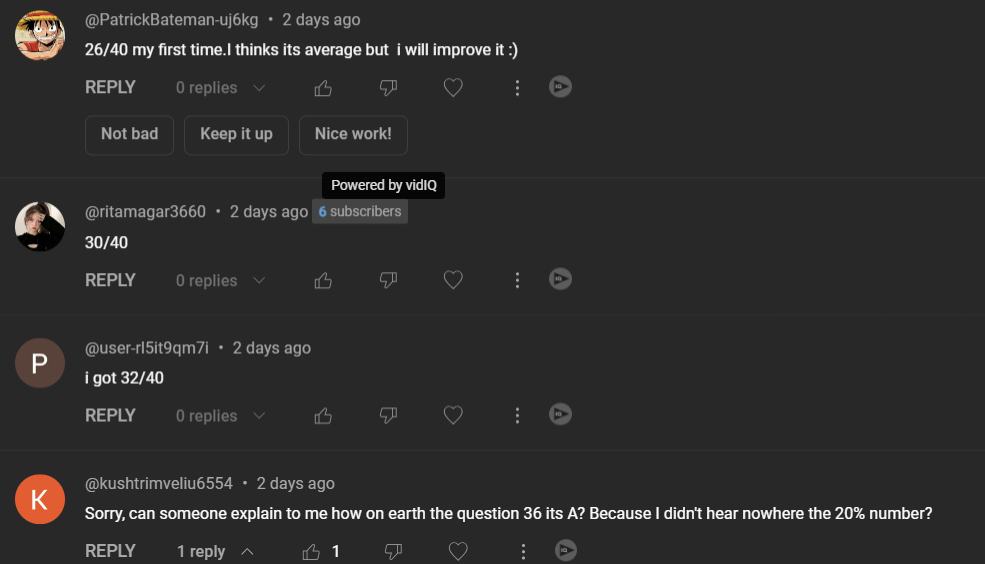The height and width of the screenshot is (564, 985).
Task: Heart the comment by PatrickBateman
Action: coord(453,88)
